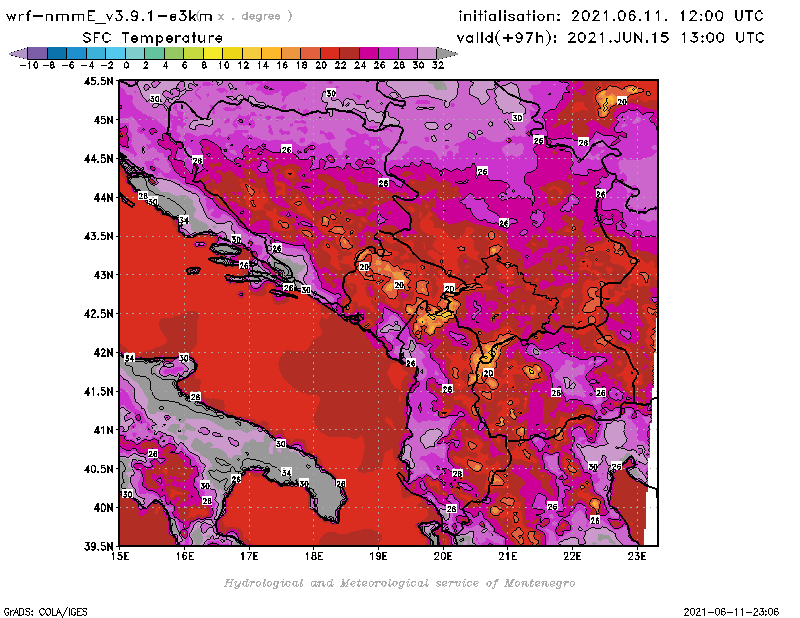Image resolution: width=800 pixels, height=618 pixels.
Task: Click the dark blue swatch between -8 and -6
Action: click(57, 53)
